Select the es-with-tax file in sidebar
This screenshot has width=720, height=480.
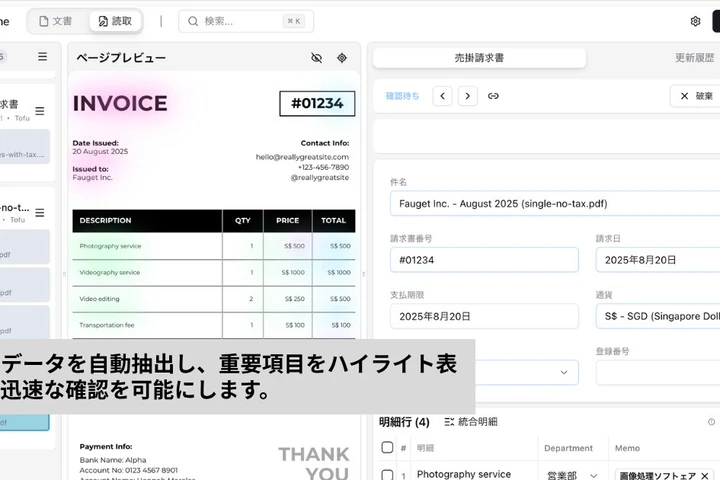point(24,147)
